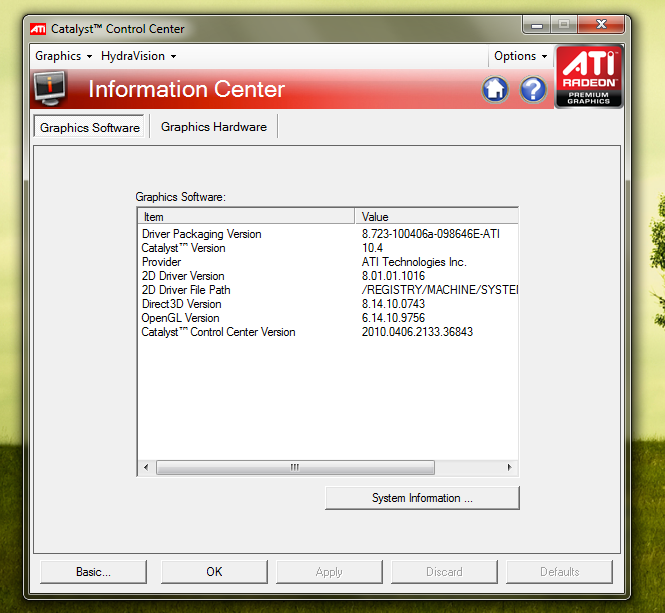Click the System Information button

[x=422, y=498]
